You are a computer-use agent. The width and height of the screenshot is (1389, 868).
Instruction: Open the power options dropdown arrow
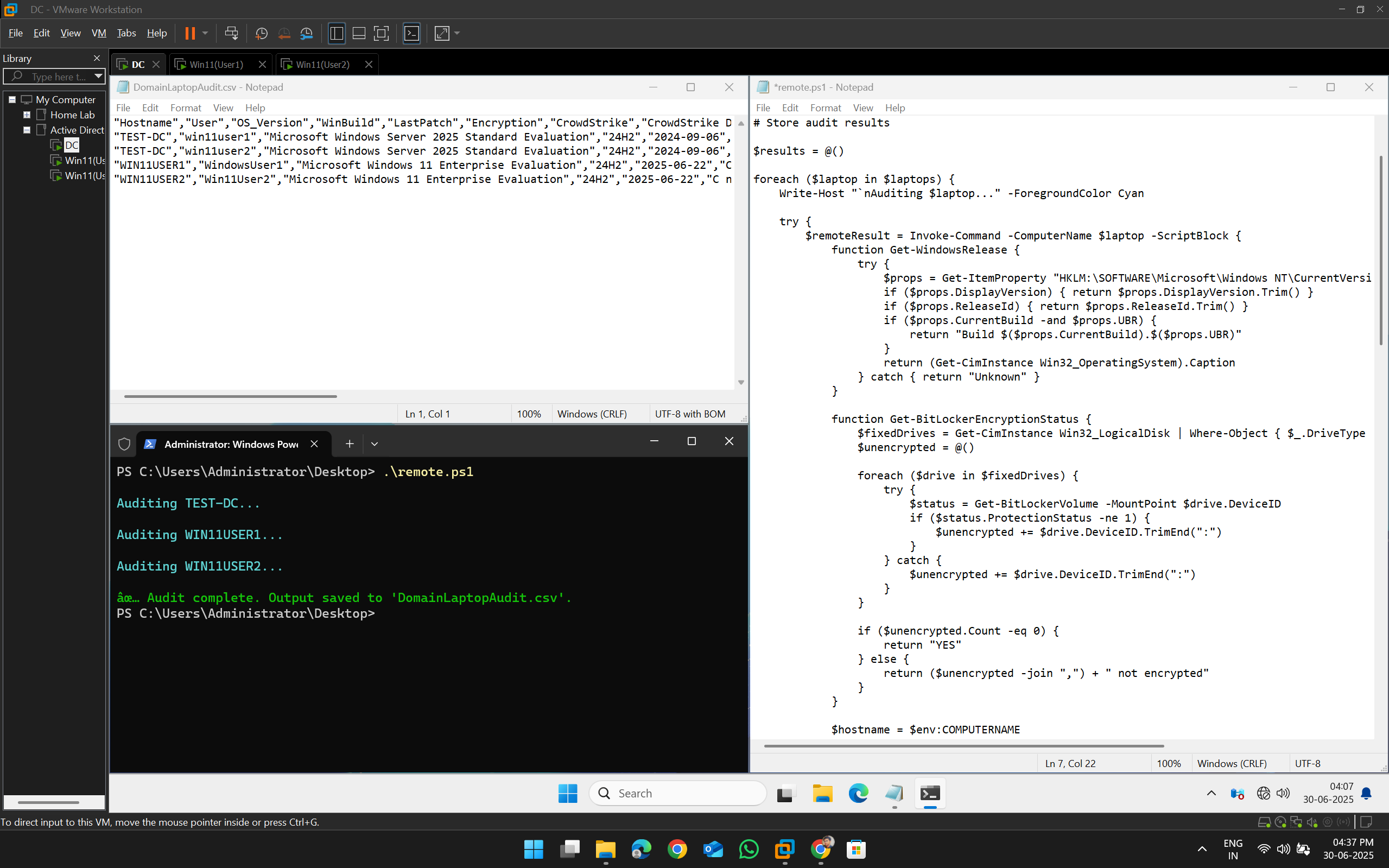tap(205, 33)
